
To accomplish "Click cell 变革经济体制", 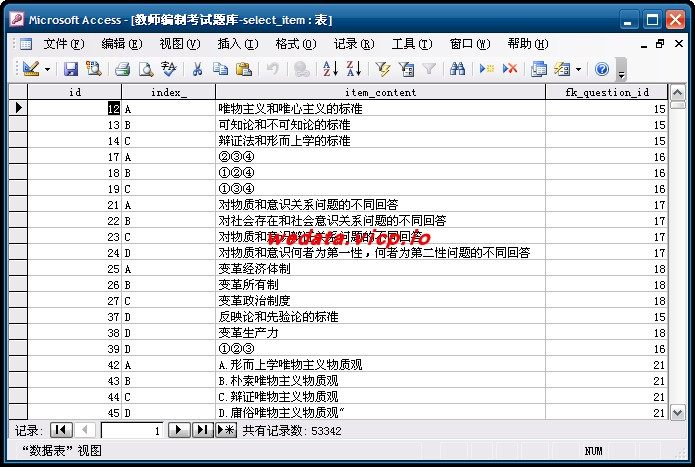I will click(380, 269).
